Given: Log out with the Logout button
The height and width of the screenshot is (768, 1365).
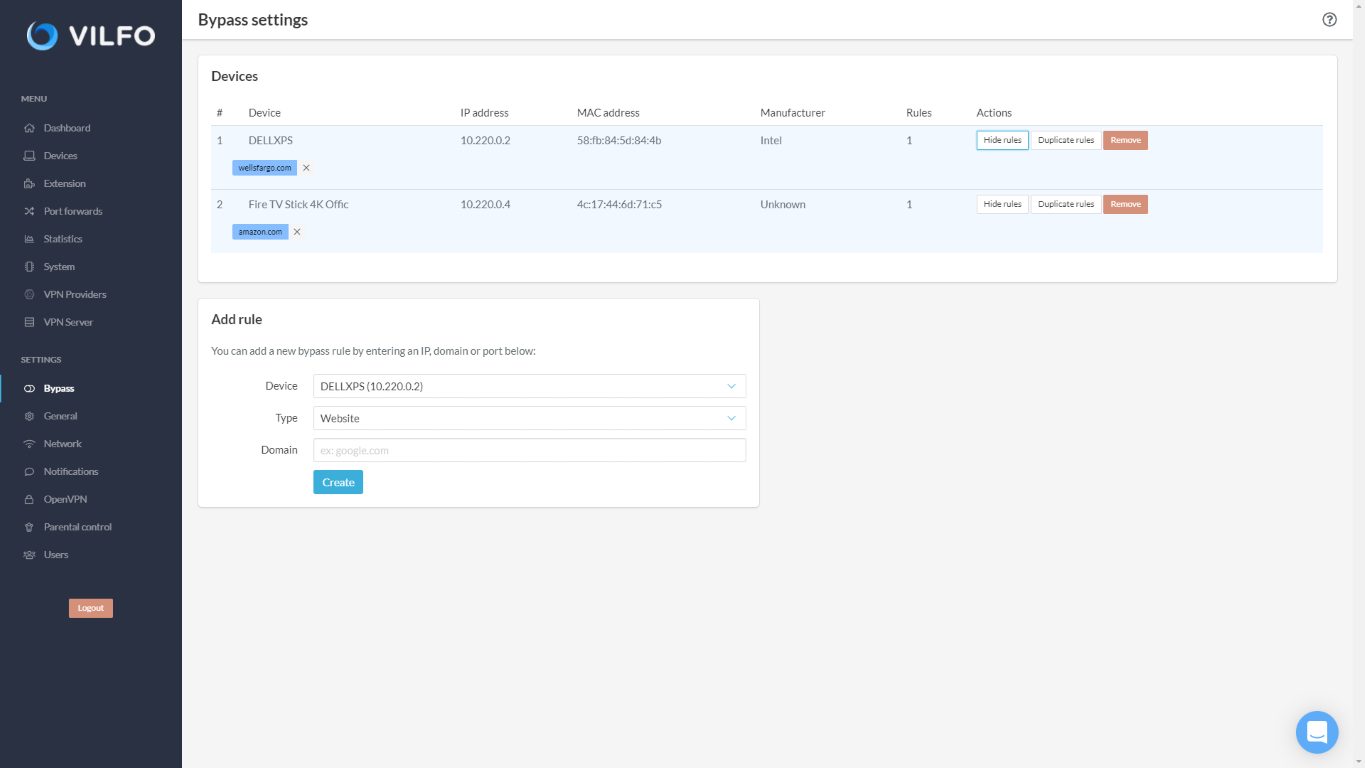Looking at the screenshot, I should tap(91, 608).
